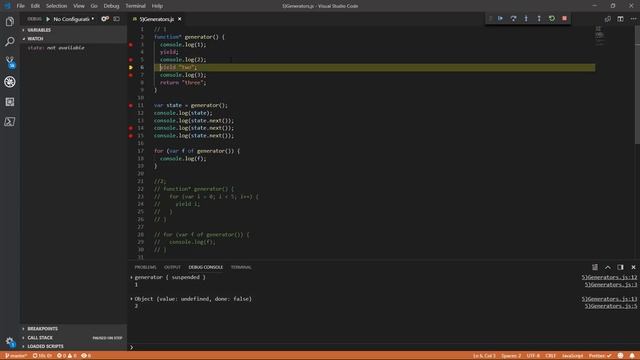Viewport: 640px width, 360px height.
Task: Expand the Call Stack section
Action: click(73, 338)
